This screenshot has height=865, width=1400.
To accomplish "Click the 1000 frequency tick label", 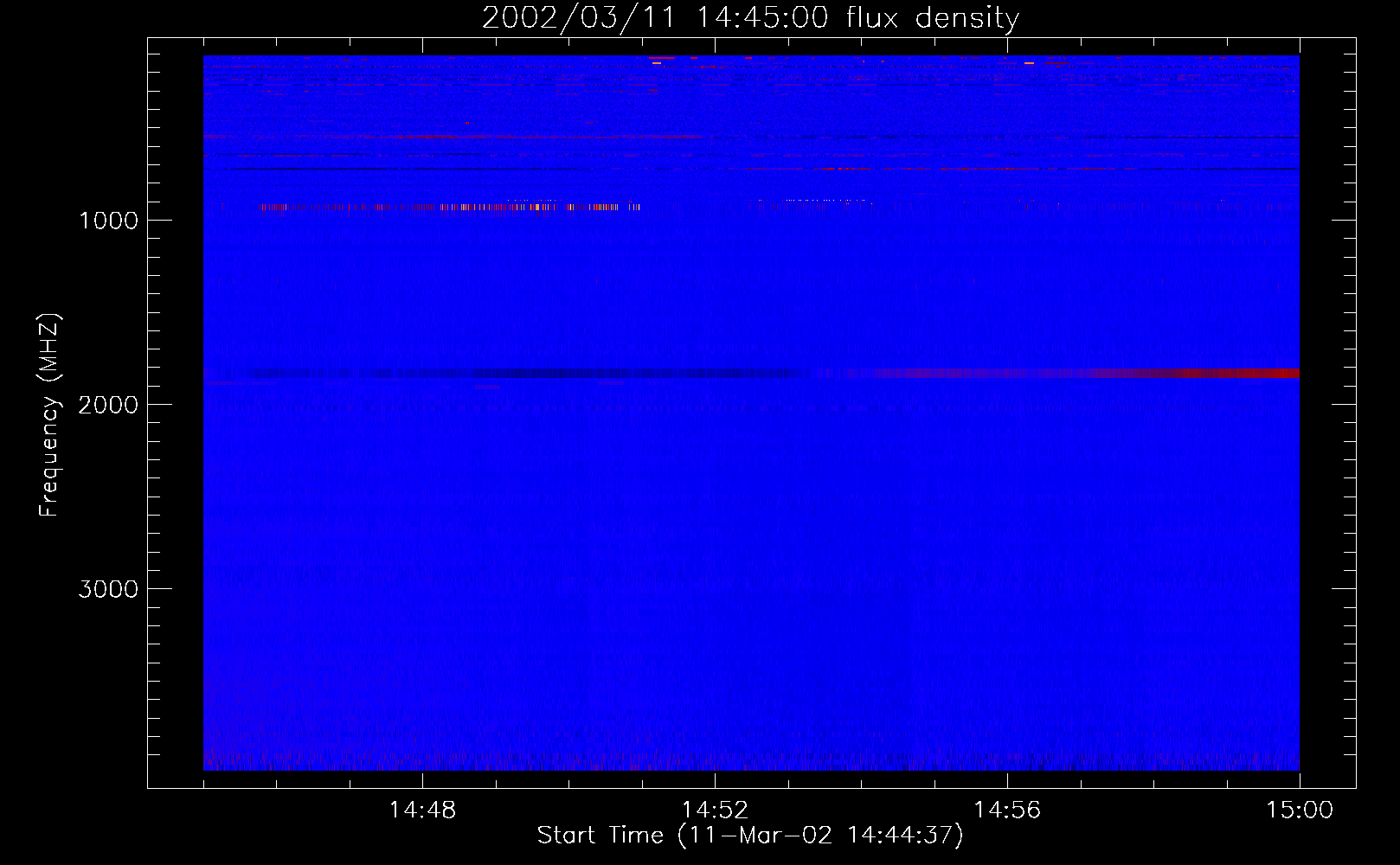I will pos(108,221).
